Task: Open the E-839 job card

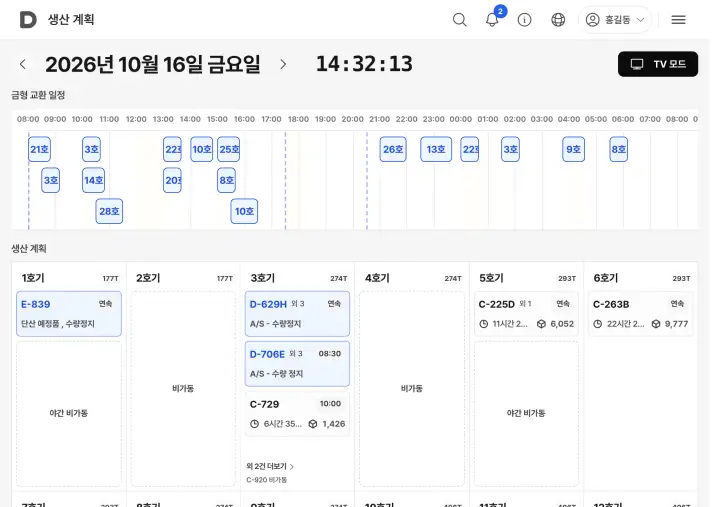Action: 69,314
